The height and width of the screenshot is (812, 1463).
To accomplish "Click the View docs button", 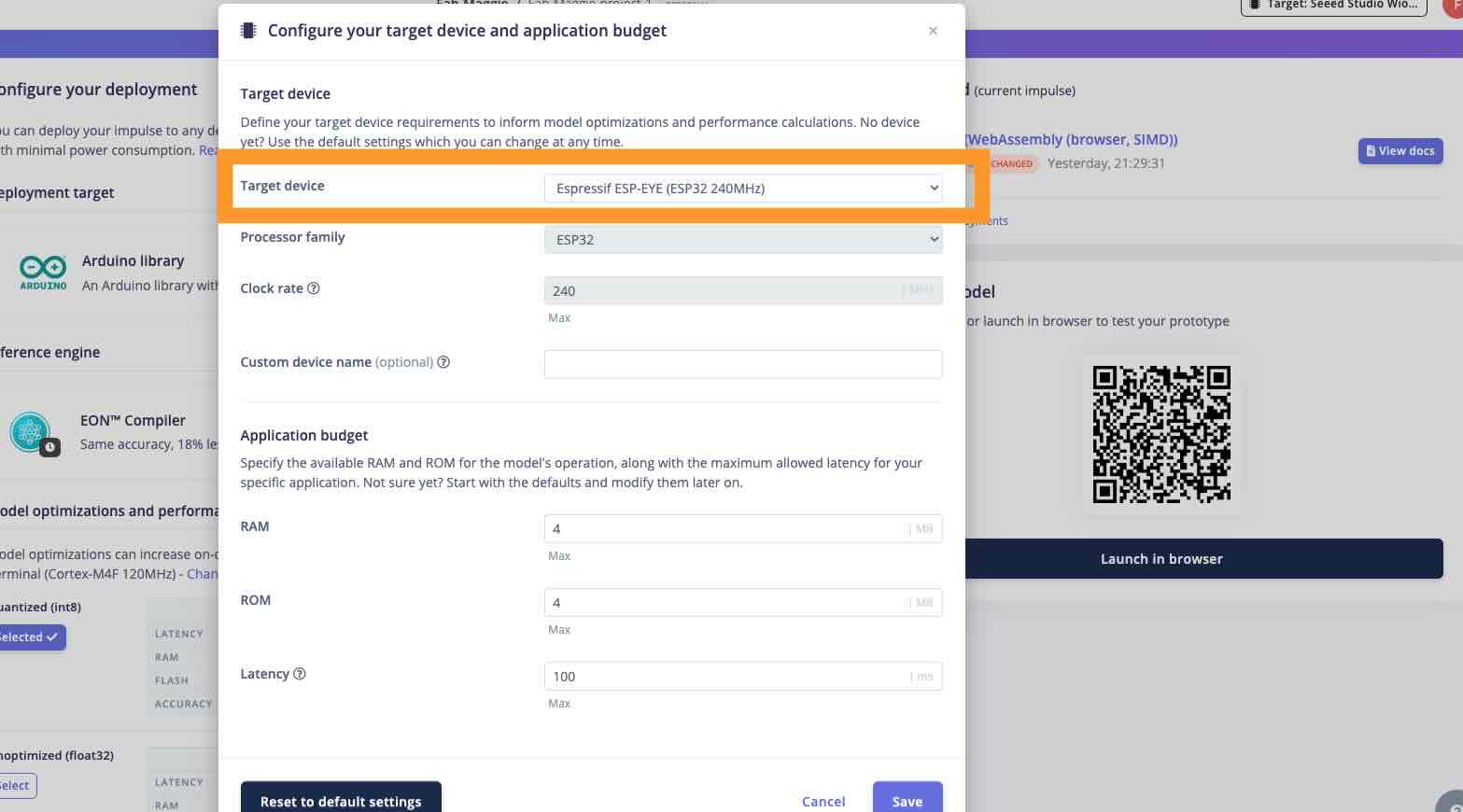I will 1400,151.
